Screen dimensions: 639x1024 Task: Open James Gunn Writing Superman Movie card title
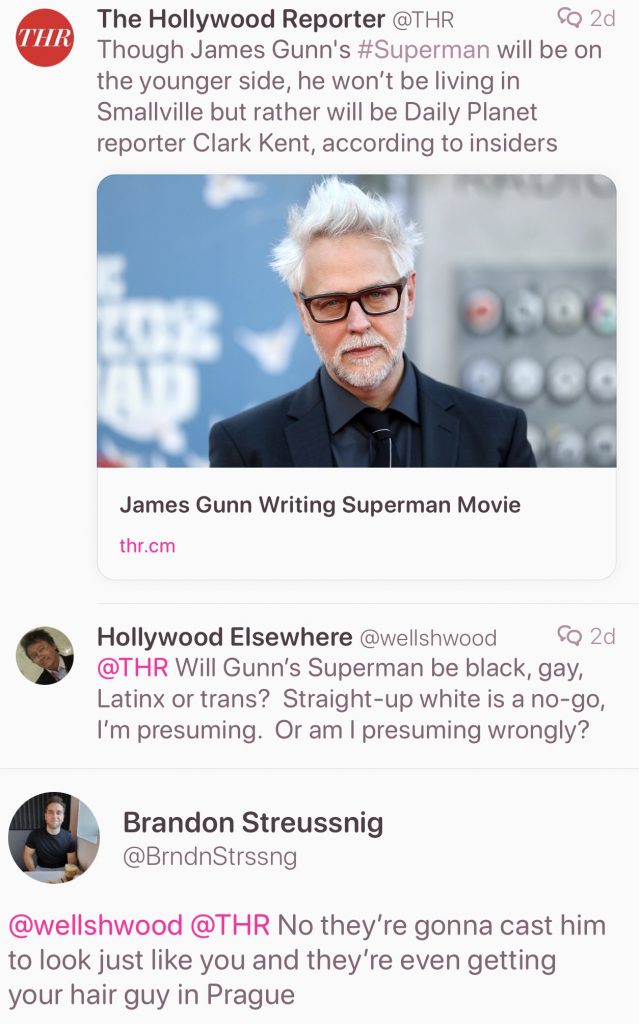(x=320, y=505)
